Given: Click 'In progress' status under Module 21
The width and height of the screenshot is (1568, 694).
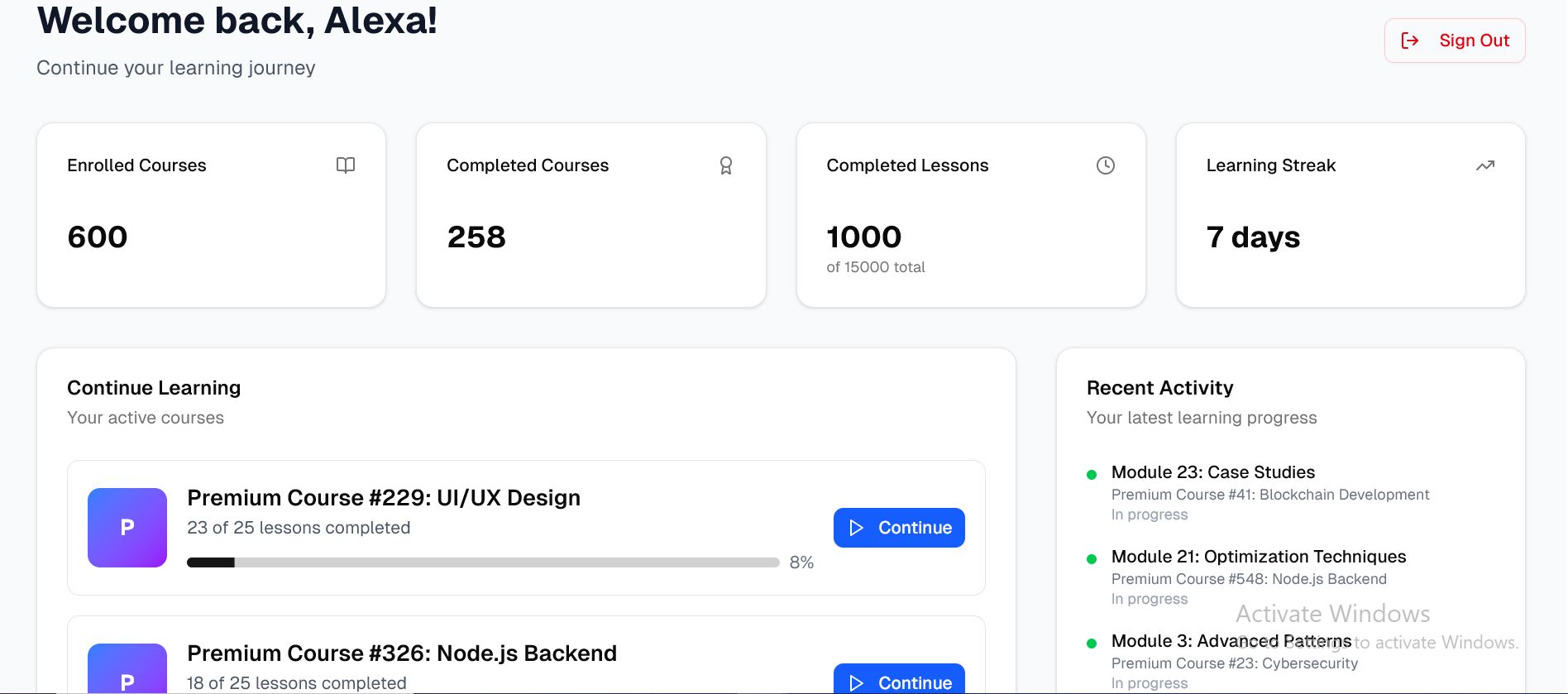Looking at the screenshot, I should coord(1150,599).
